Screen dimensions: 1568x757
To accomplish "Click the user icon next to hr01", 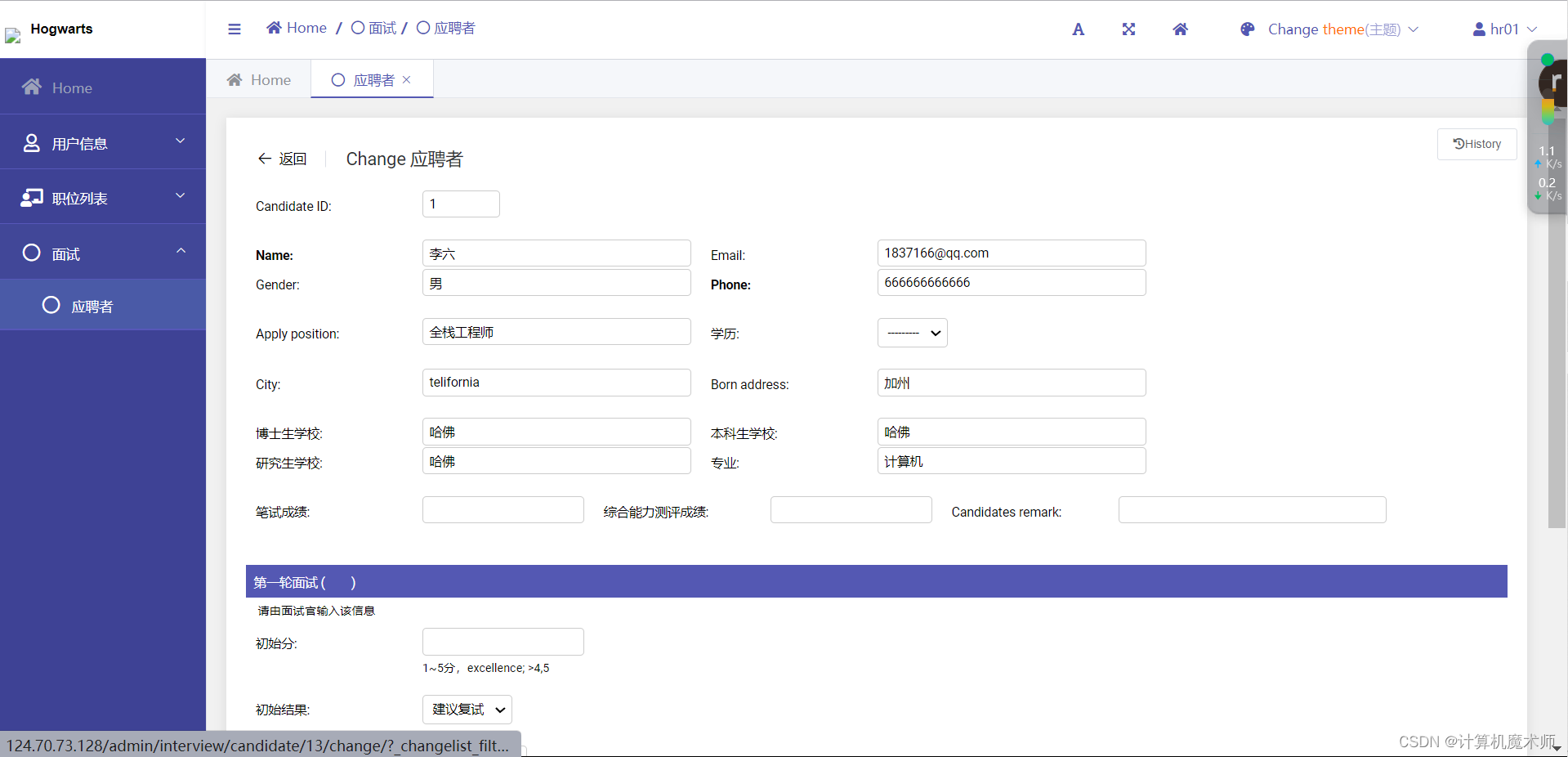I will click(1479, 29).
